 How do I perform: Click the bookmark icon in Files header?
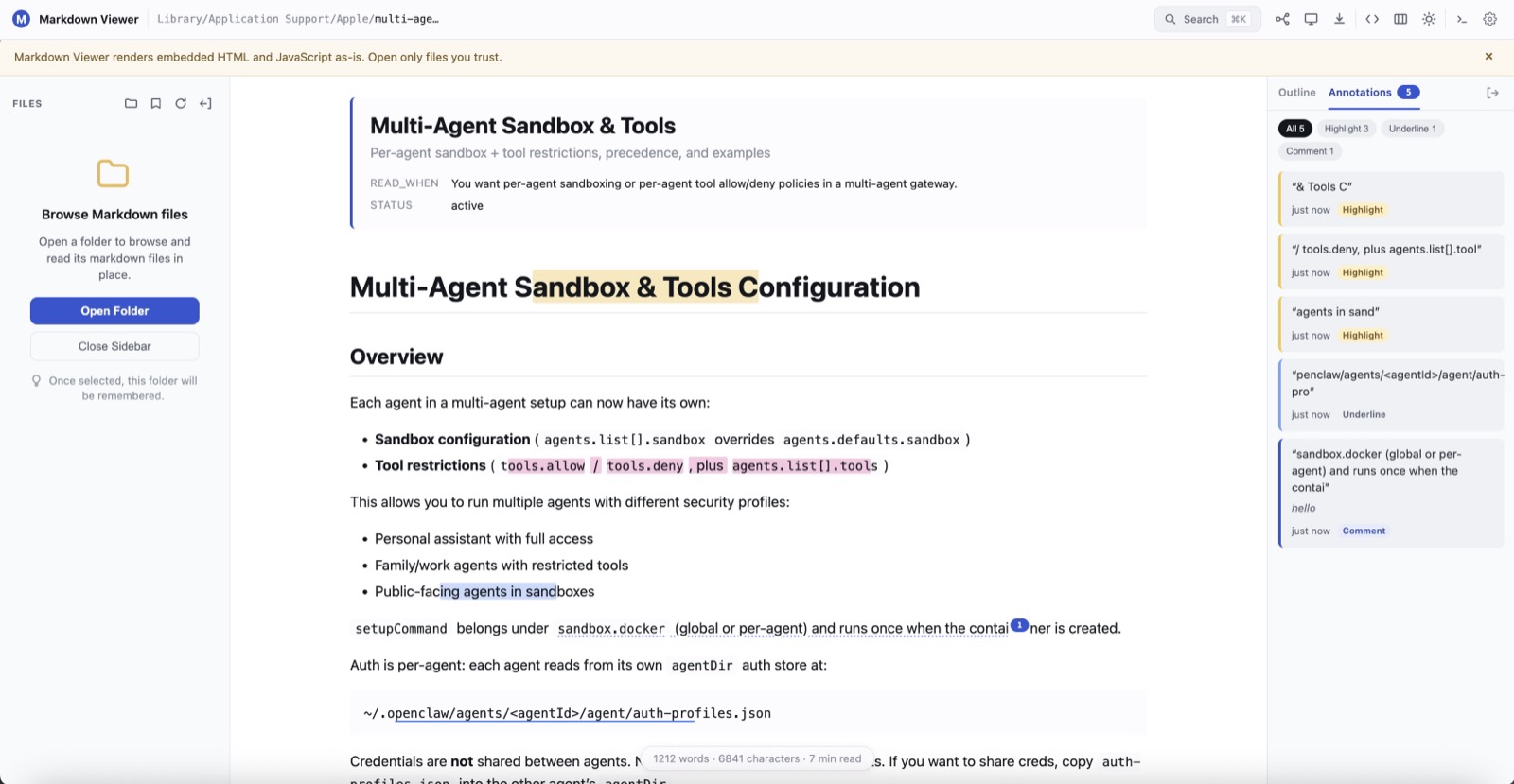pos(156,104)
